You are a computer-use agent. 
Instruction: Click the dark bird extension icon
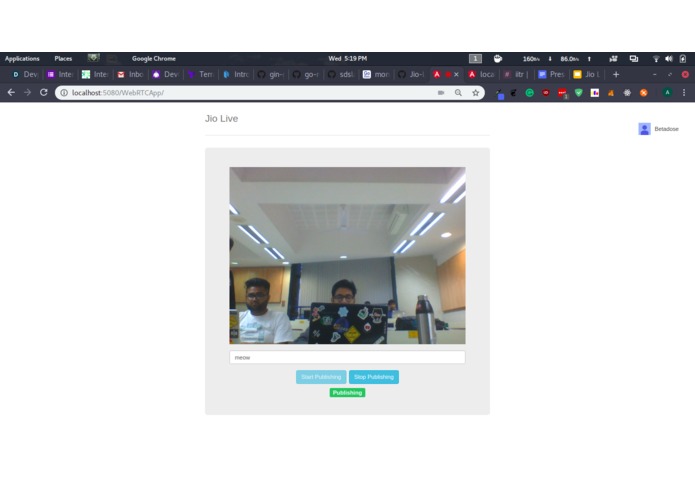513,93
